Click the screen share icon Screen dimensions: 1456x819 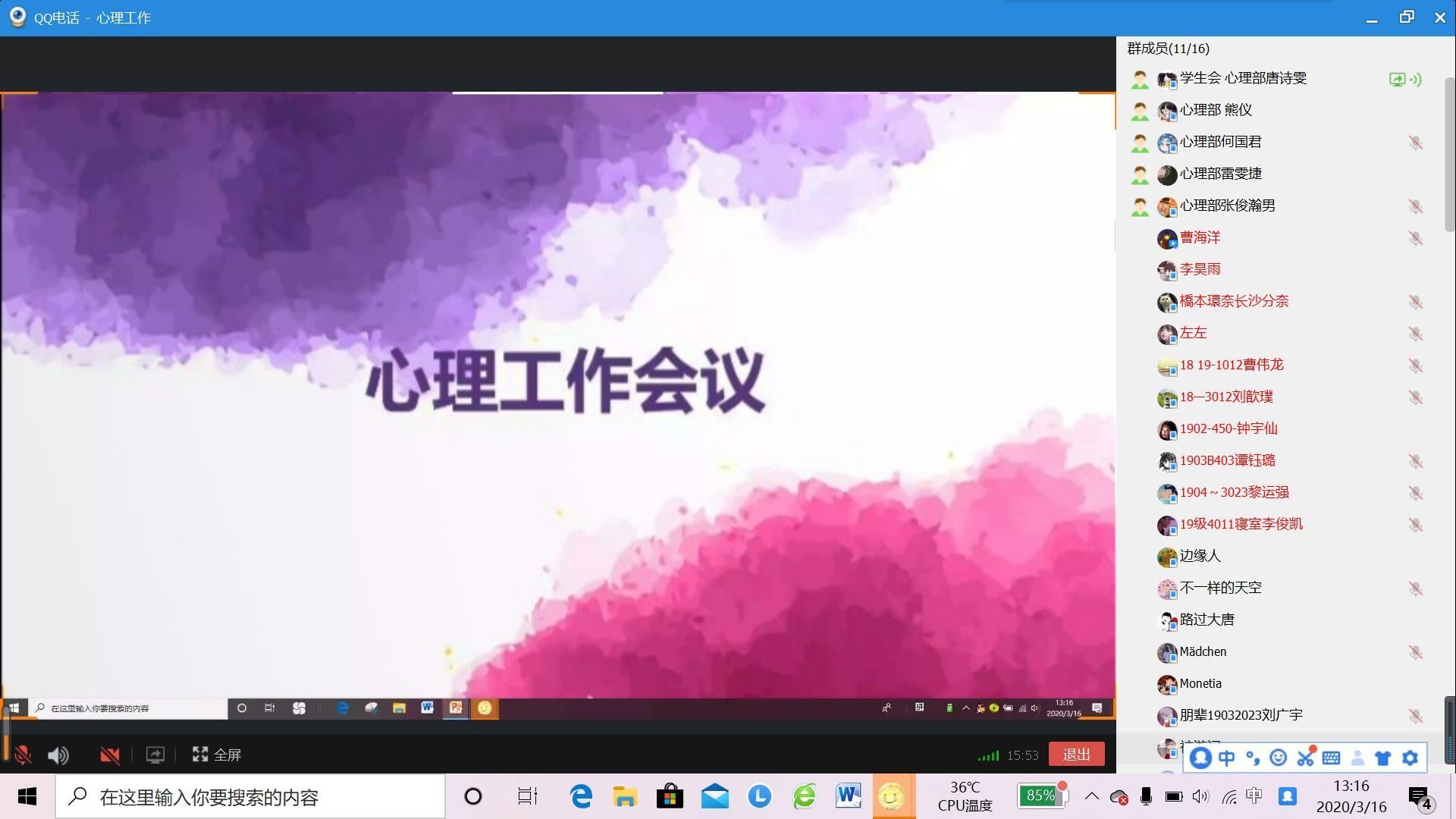click(155, 755)
